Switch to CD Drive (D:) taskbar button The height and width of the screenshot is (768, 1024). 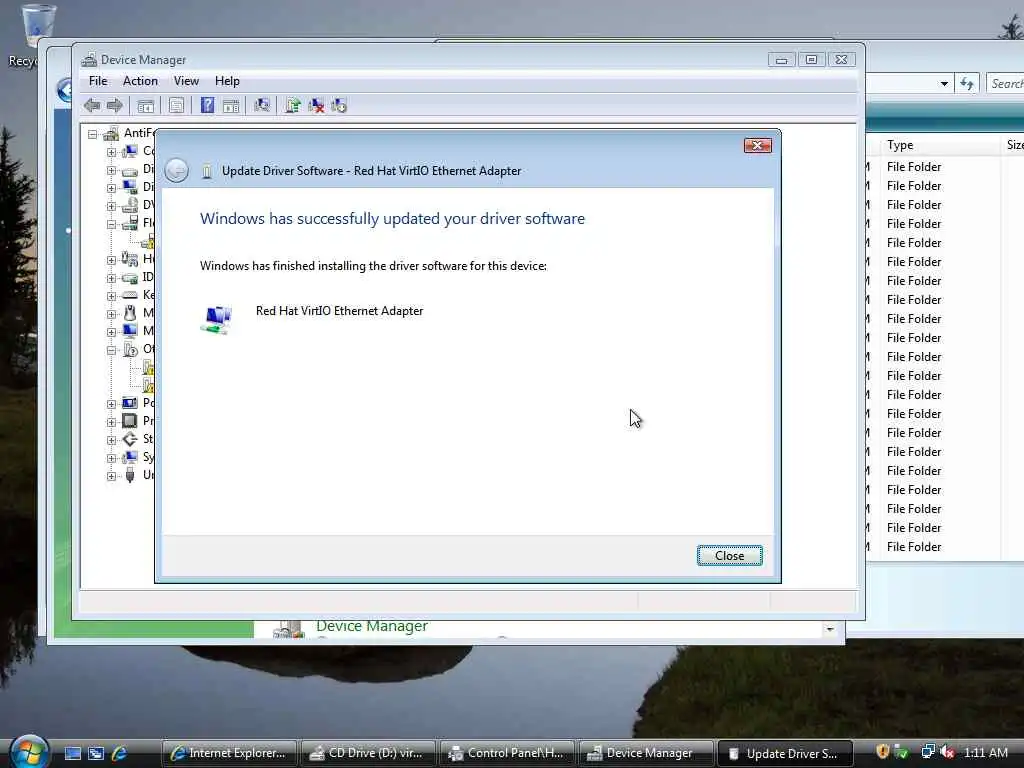tap(368, 753)
